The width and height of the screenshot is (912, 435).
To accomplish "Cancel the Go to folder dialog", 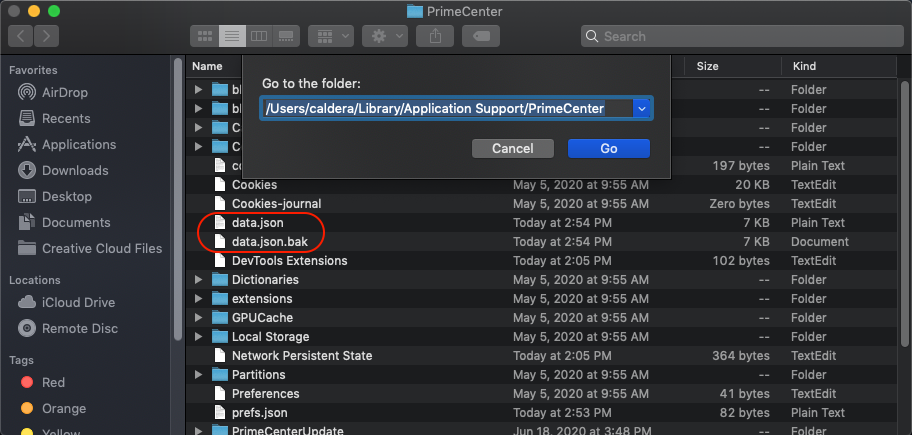I will tap(513, 148).
